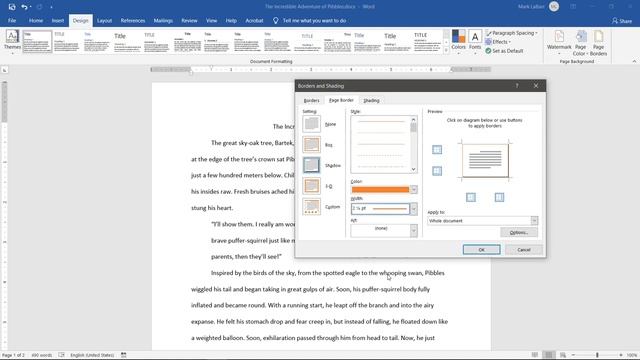Click the Tell me lightbulb icon

276,20
